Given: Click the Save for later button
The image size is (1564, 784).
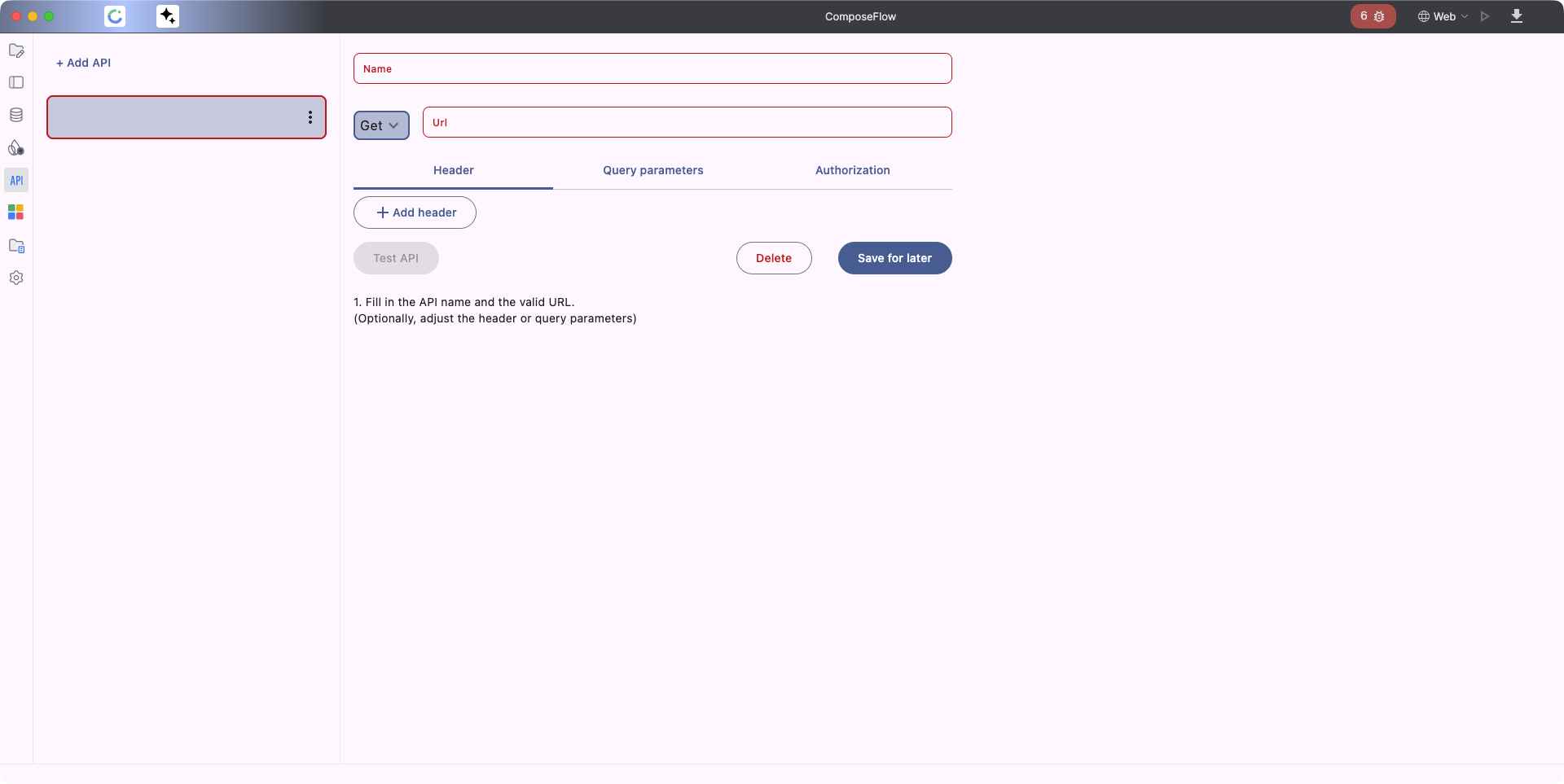Looking at the screenshot, I should 894,258.
